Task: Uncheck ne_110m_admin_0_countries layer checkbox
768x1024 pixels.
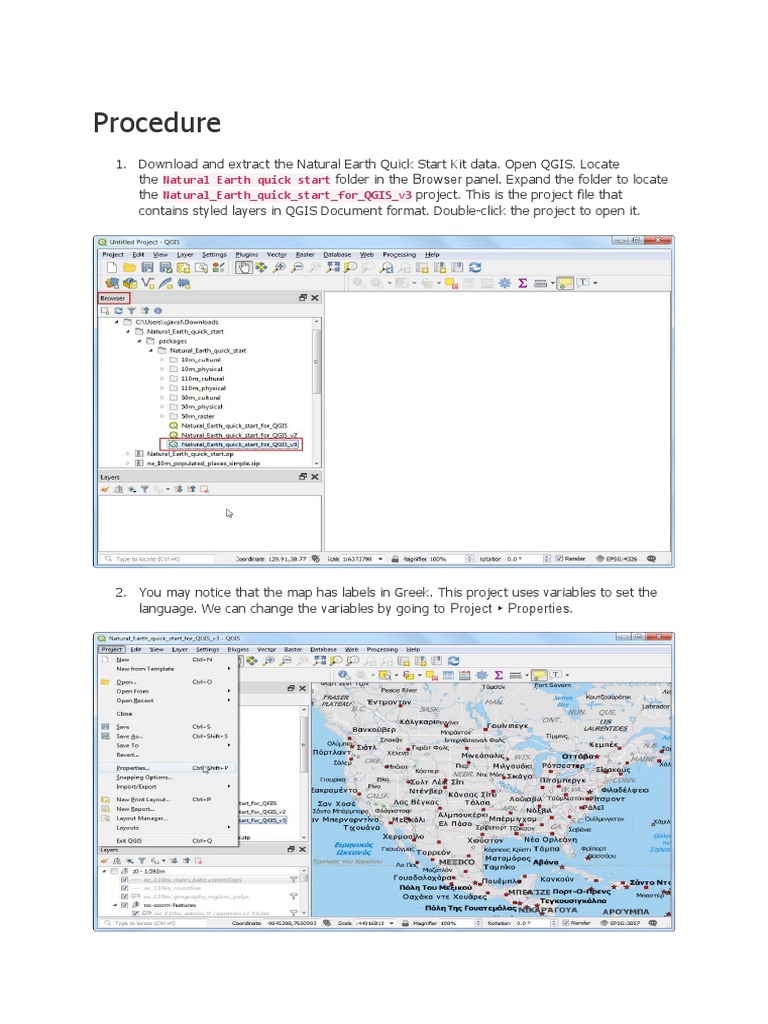Action: [x=136, y=913]
